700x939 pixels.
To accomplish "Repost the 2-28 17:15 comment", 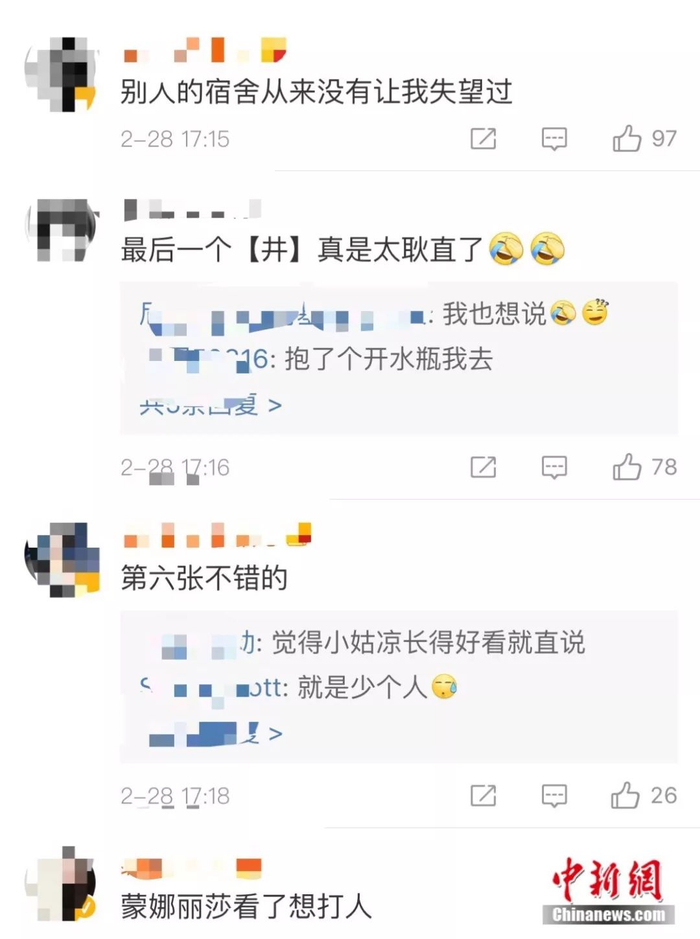I will (483, 139).
